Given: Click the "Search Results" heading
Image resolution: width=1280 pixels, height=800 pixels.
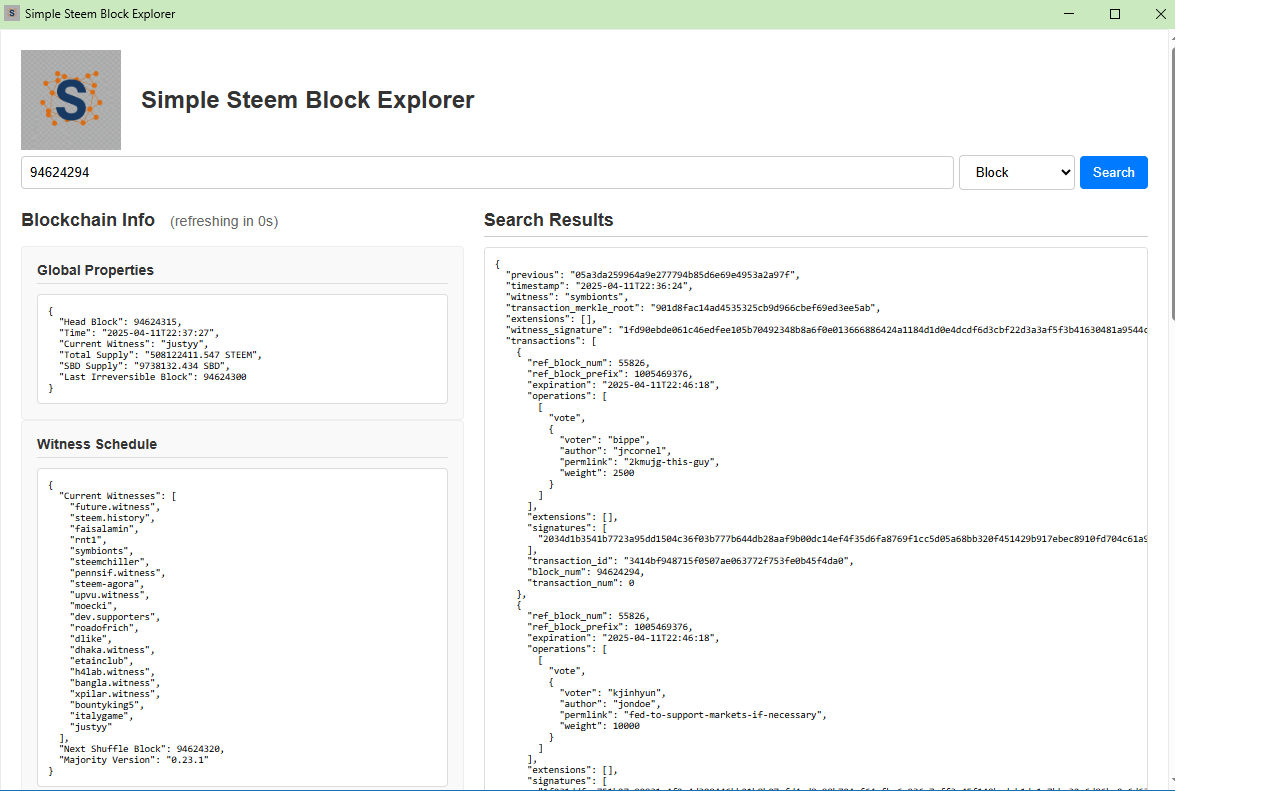Looking at the screenshot, I should (548, 219).
